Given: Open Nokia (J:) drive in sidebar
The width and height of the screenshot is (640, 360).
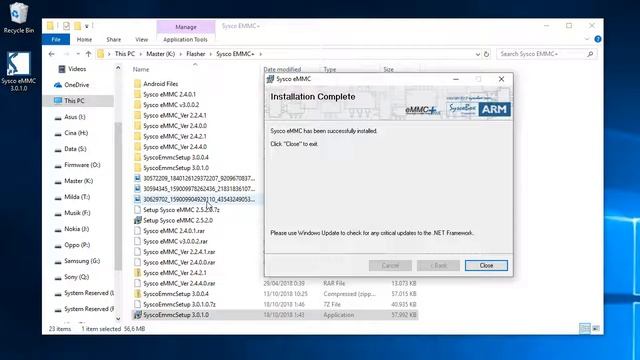Looking at the screenshot, I should (x=76, y=229).
